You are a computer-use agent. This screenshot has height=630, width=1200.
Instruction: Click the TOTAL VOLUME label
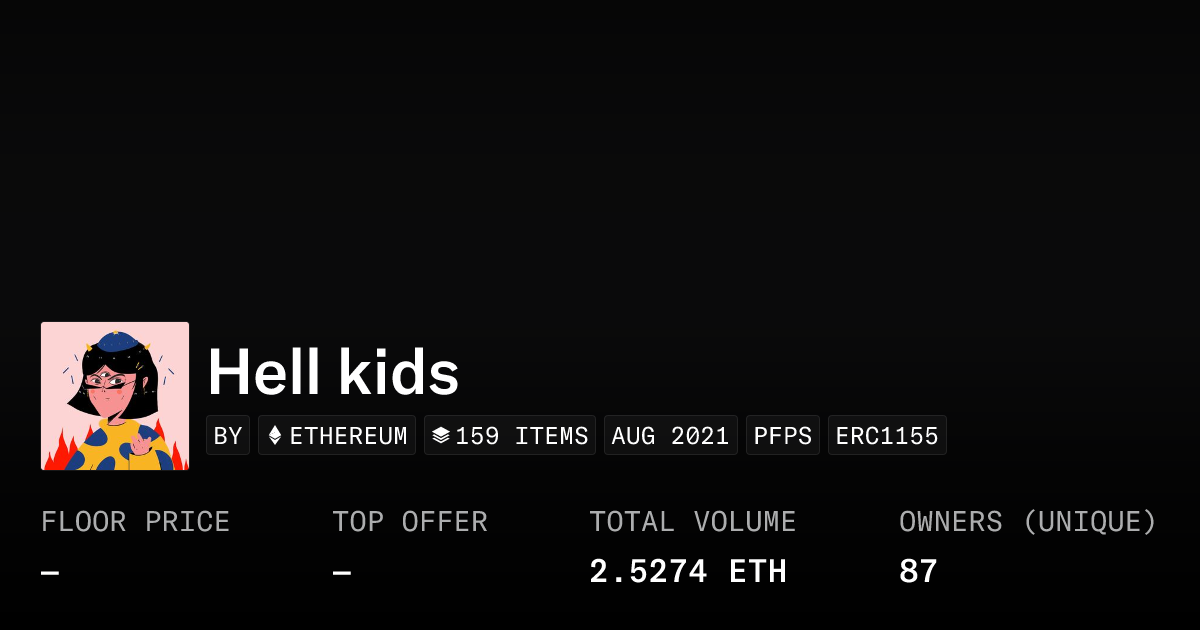point(692,522)
